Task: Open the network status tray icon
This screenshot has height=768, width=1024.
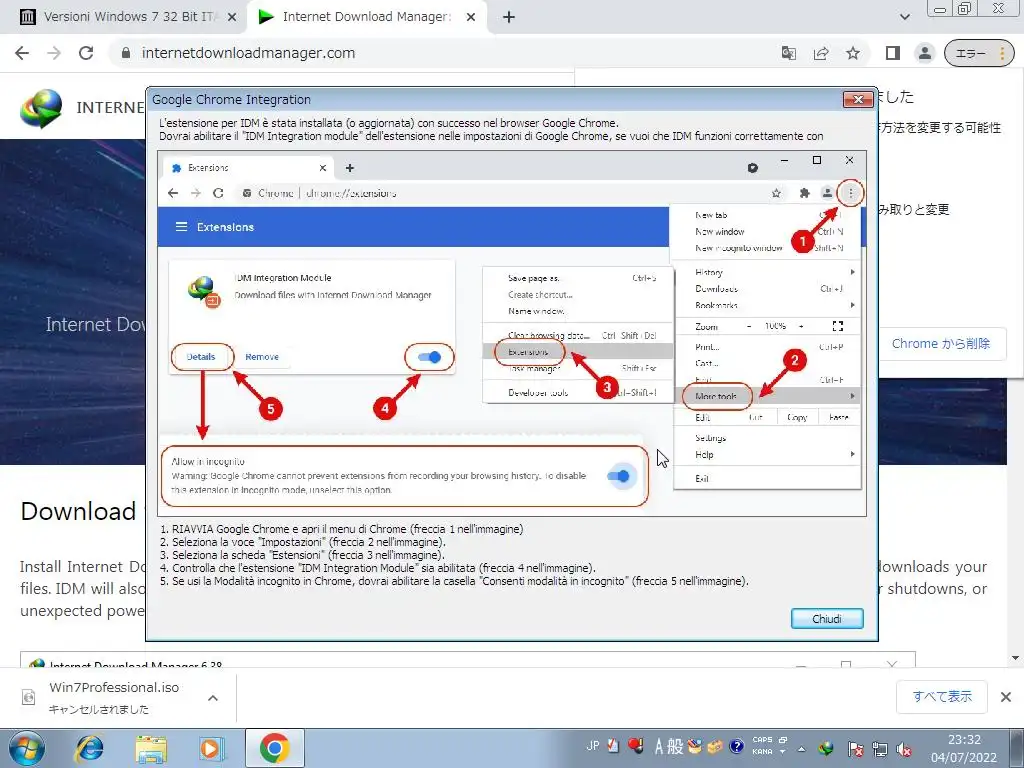Action: (880, 749)
